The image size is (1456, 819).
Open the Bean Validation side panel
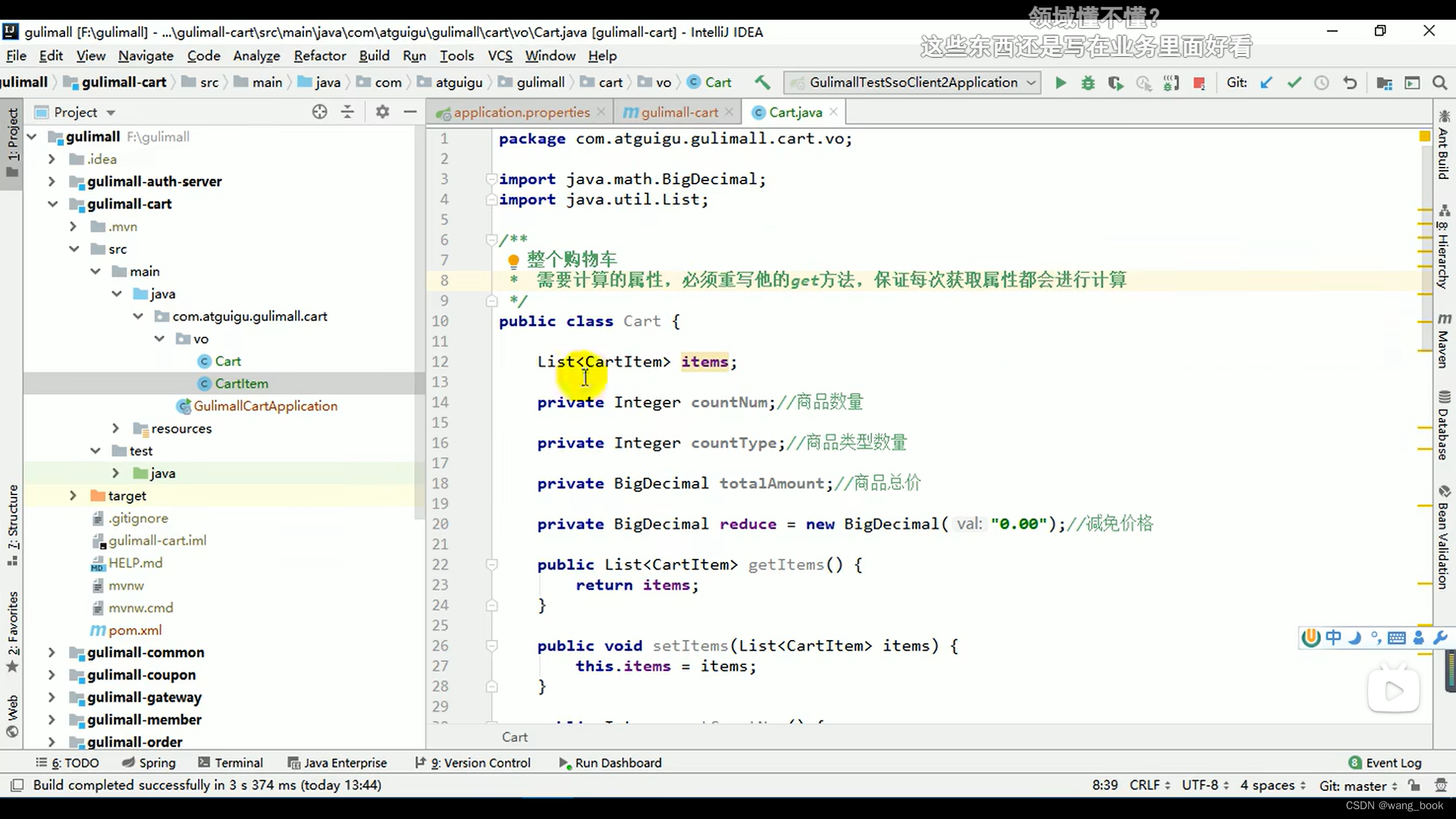tap(1443, 537)
